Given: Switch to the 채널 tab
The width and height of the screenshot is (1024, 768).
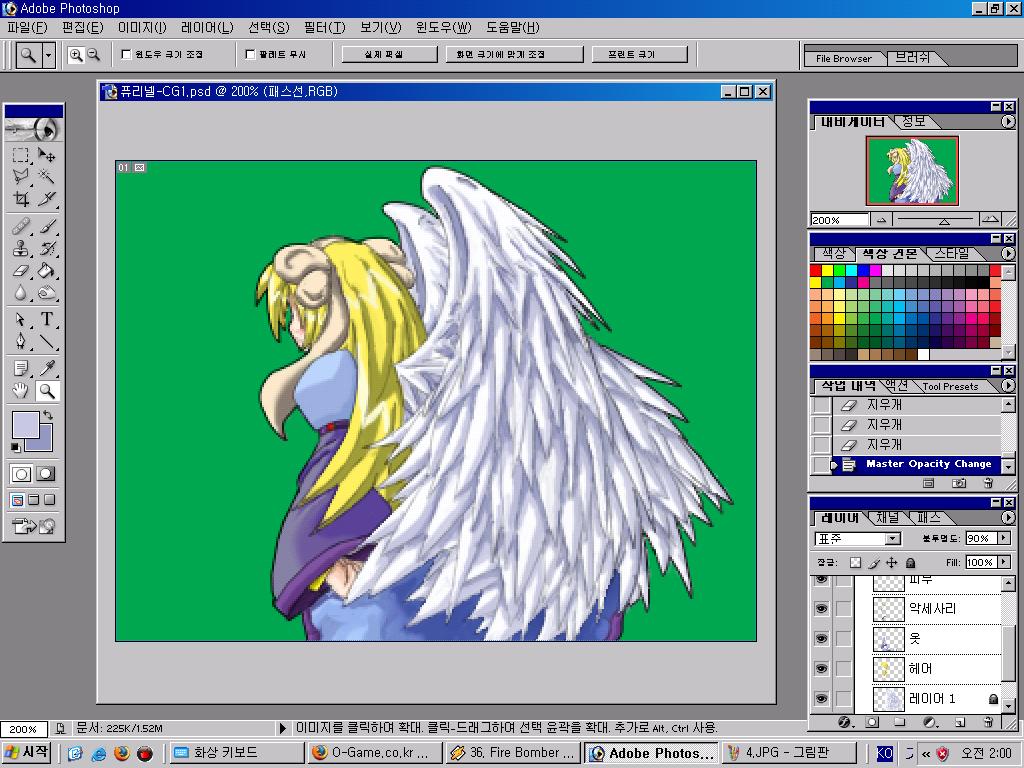Looking at the screenshot, I should tap(888, 517).
